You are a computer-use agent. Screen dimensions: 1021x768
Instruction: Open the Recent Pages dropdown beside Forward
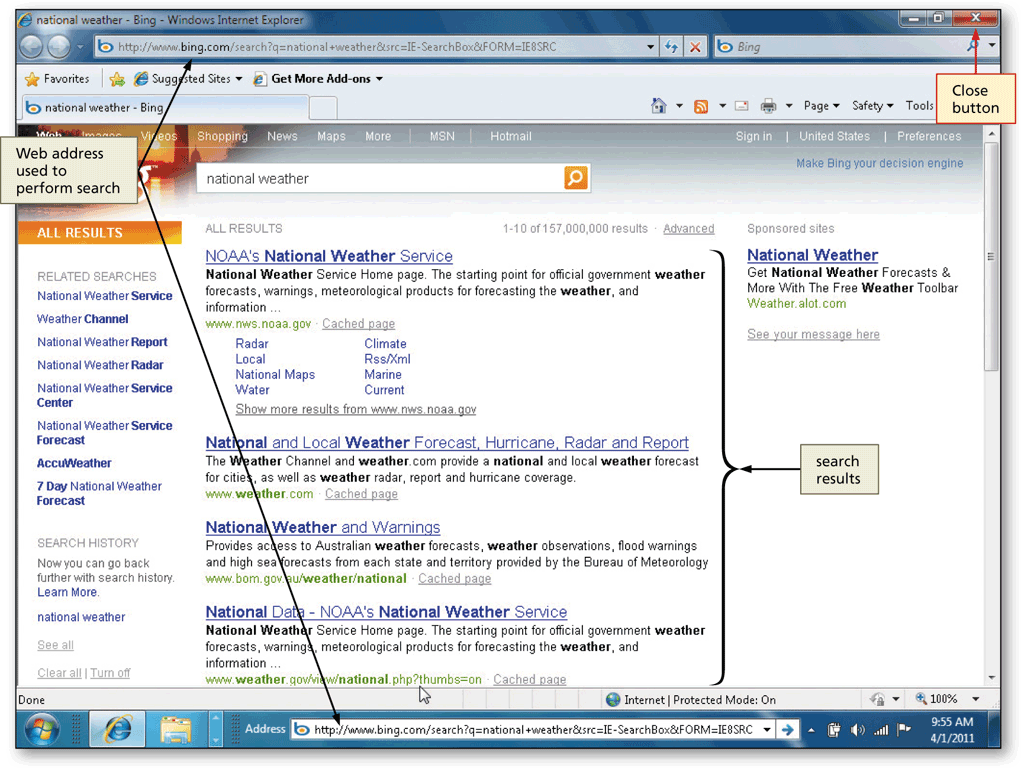point(80,47)
